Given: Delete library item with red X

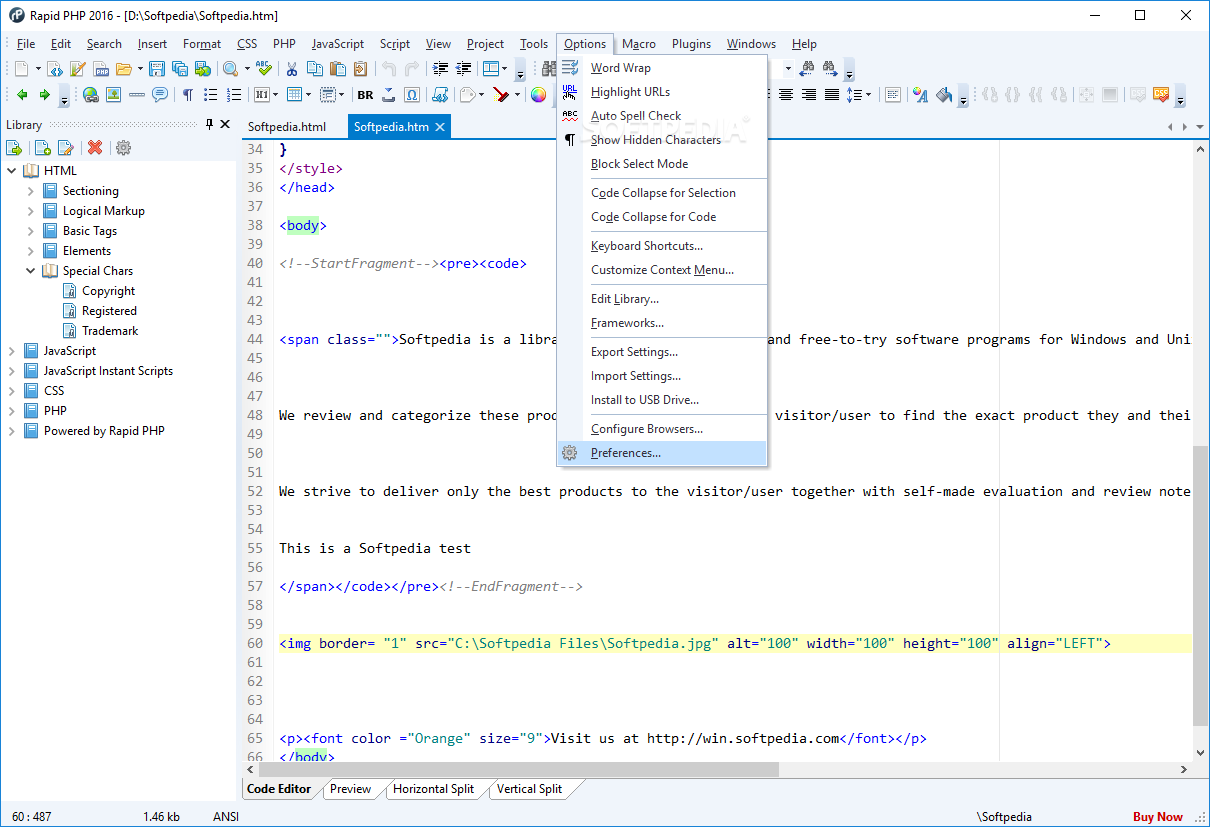Looking at the screenshot, I should click(x=95, y=147).
